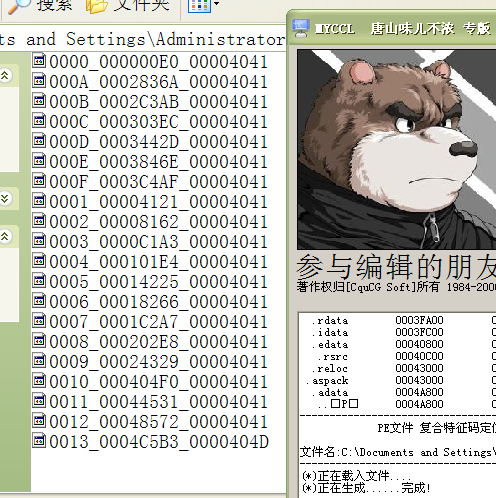496x498 pixels.
Task: Click file icon of 000E_0003846E_00004041
Action: tap(39, 160)
